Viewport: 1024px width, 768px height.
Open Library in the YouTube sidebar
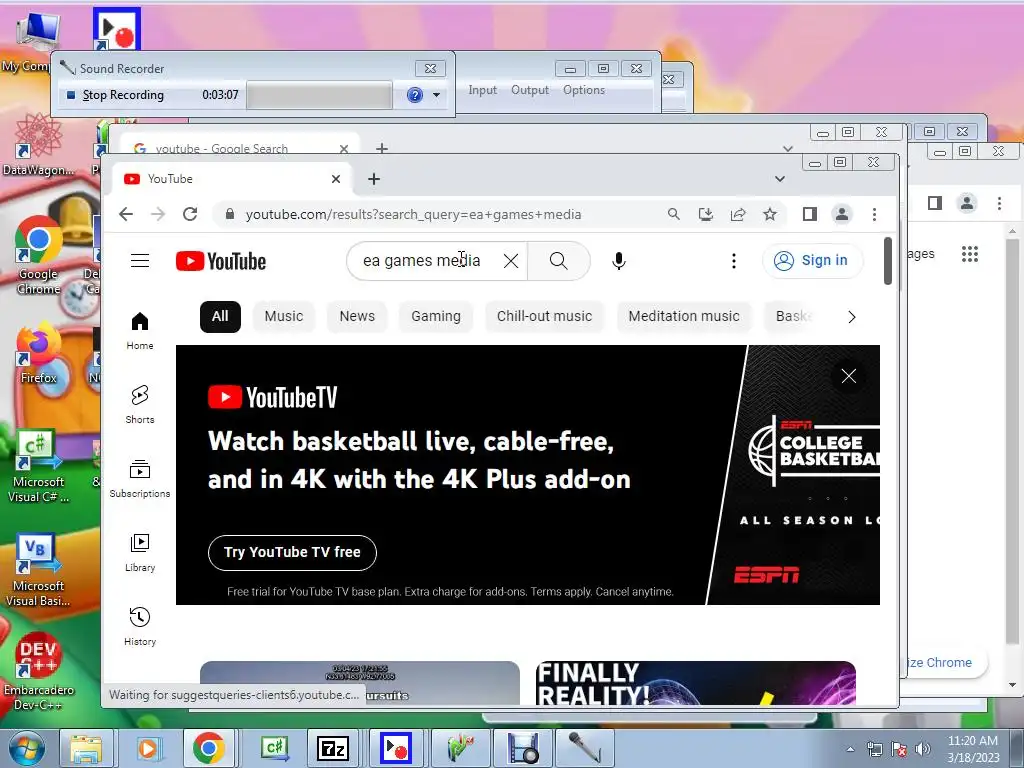coord(140,553)
